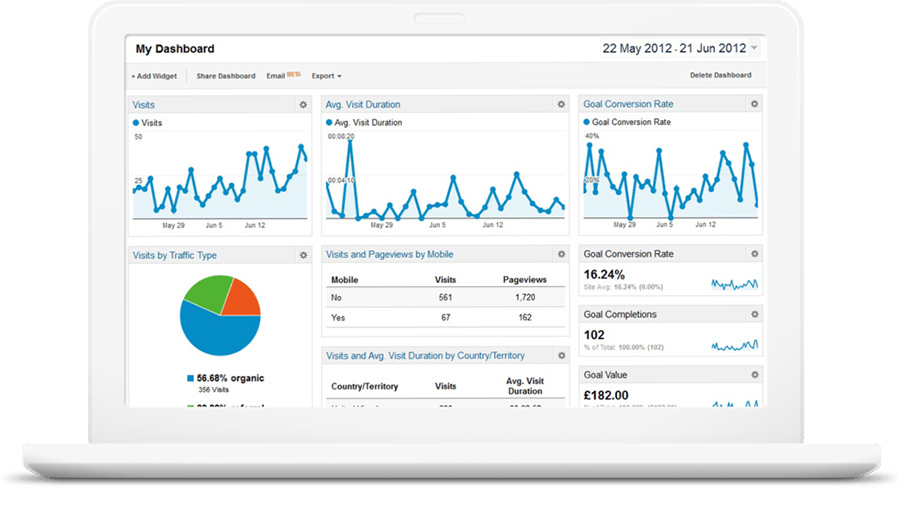Open the Export dropdown menu
The image size is (900, 520).
(326, 76)
